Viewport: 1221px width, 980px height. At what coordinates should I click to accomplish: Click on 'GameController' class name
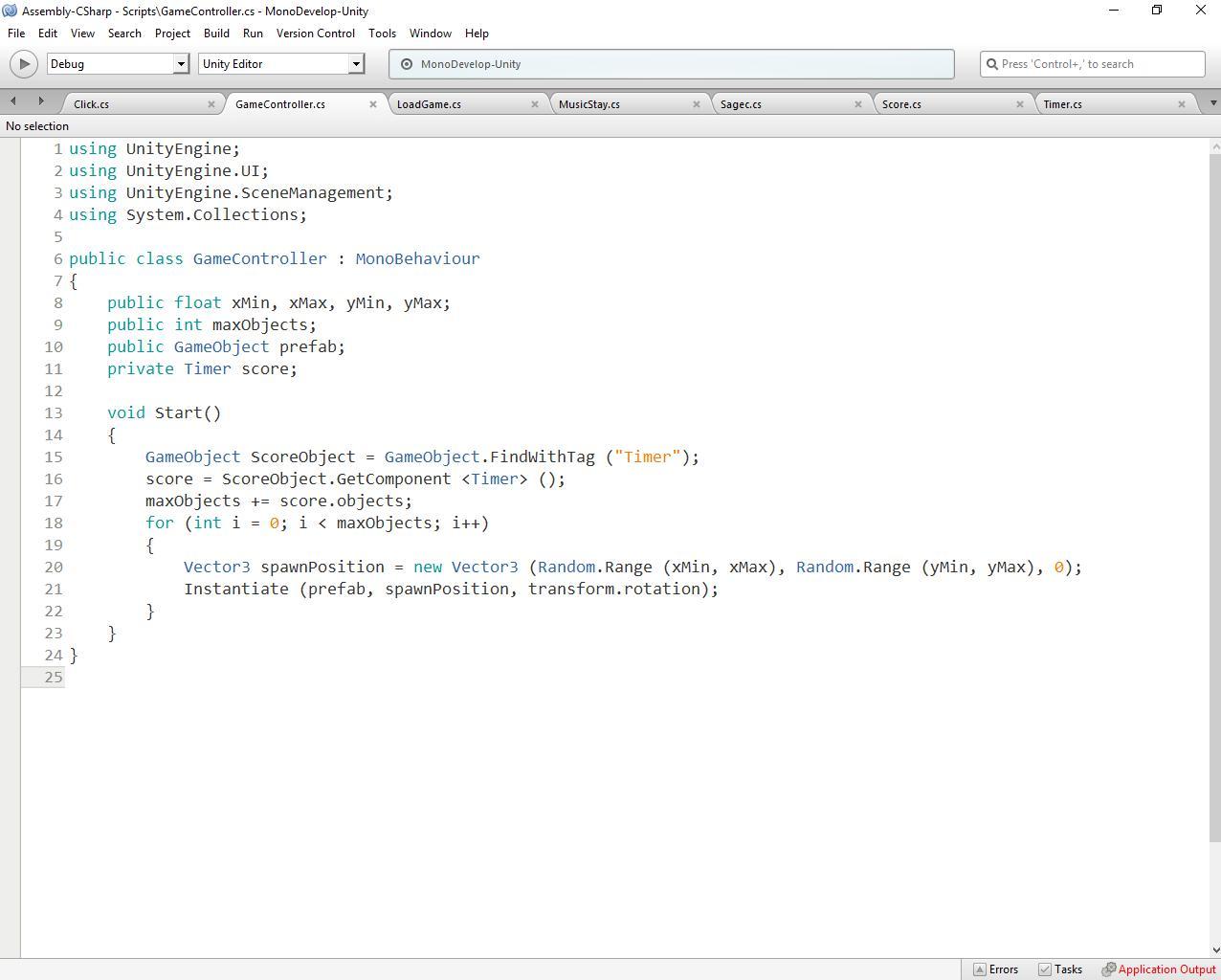click(260, 258)
